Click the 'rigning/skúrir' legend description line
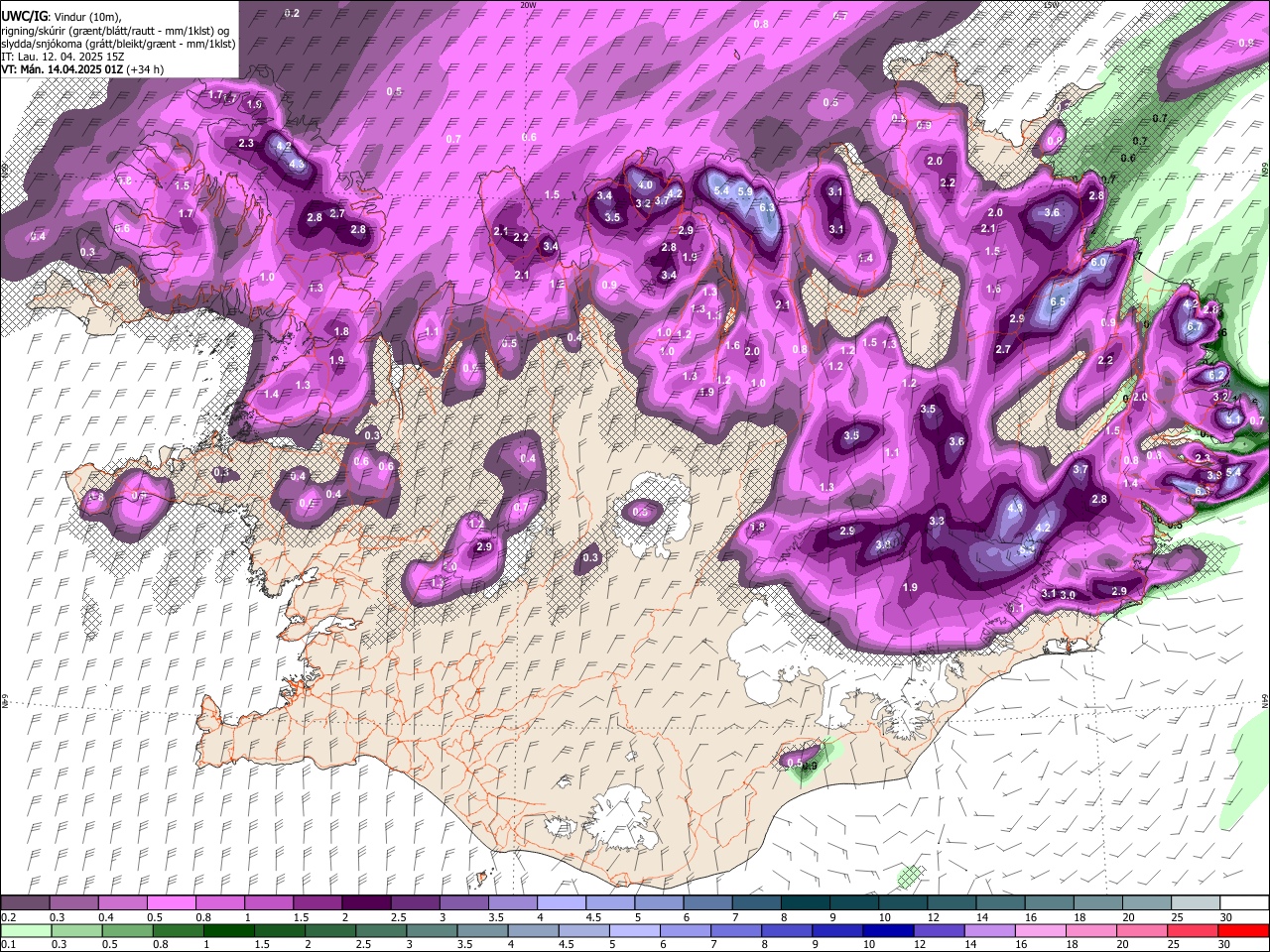The height and width of the screenshot is (952, 1270). (115, 31)
